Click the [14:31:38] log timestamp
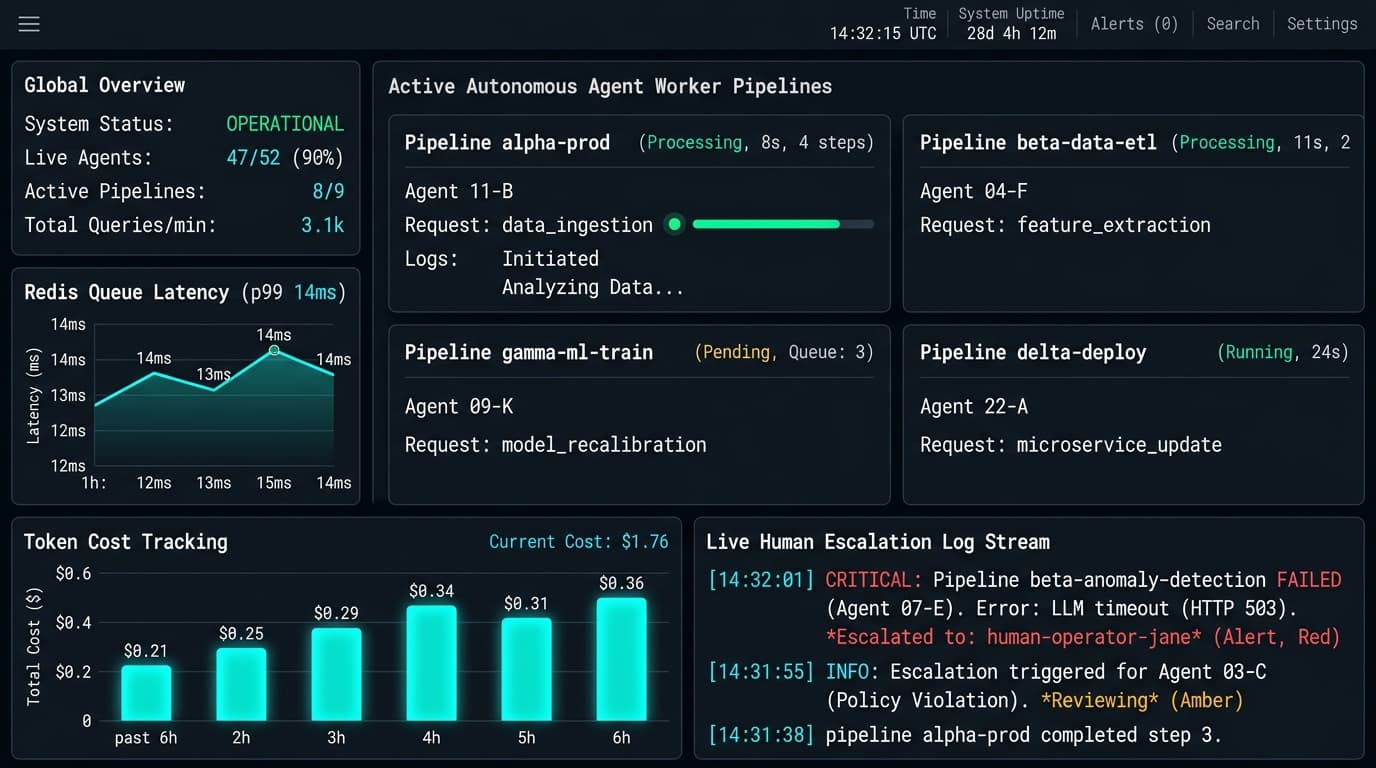 pyautogui.click(x=761, y=735)
